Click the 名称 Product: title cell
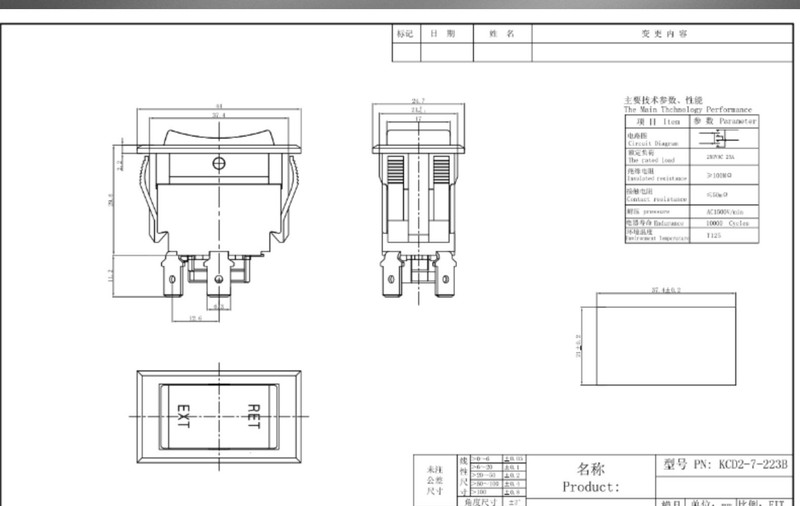800x506 pixels. coord(591,477)
